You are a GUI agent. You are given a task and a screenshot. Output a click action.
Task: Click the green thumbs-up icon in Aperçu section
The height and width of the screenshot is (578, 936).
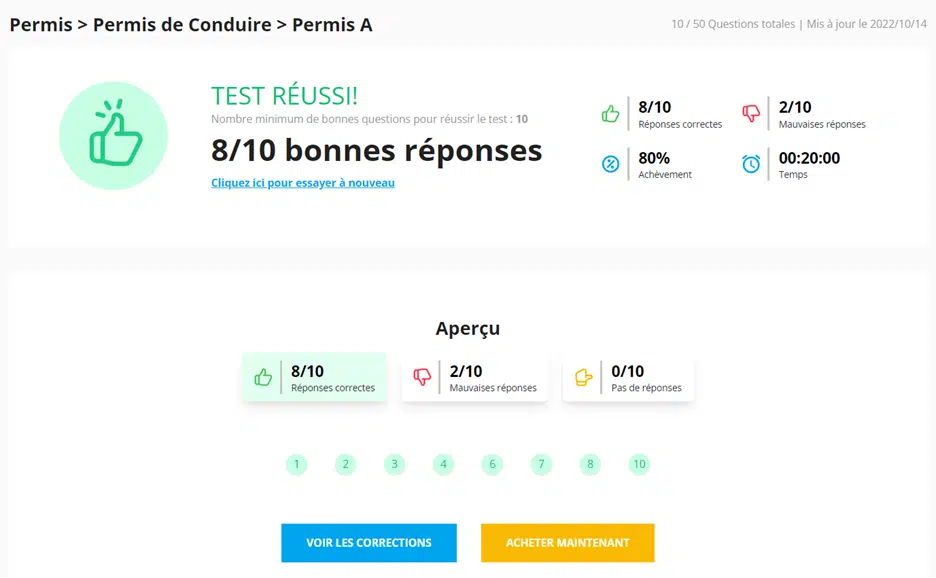pyautogui.click(x=263, y=377)
